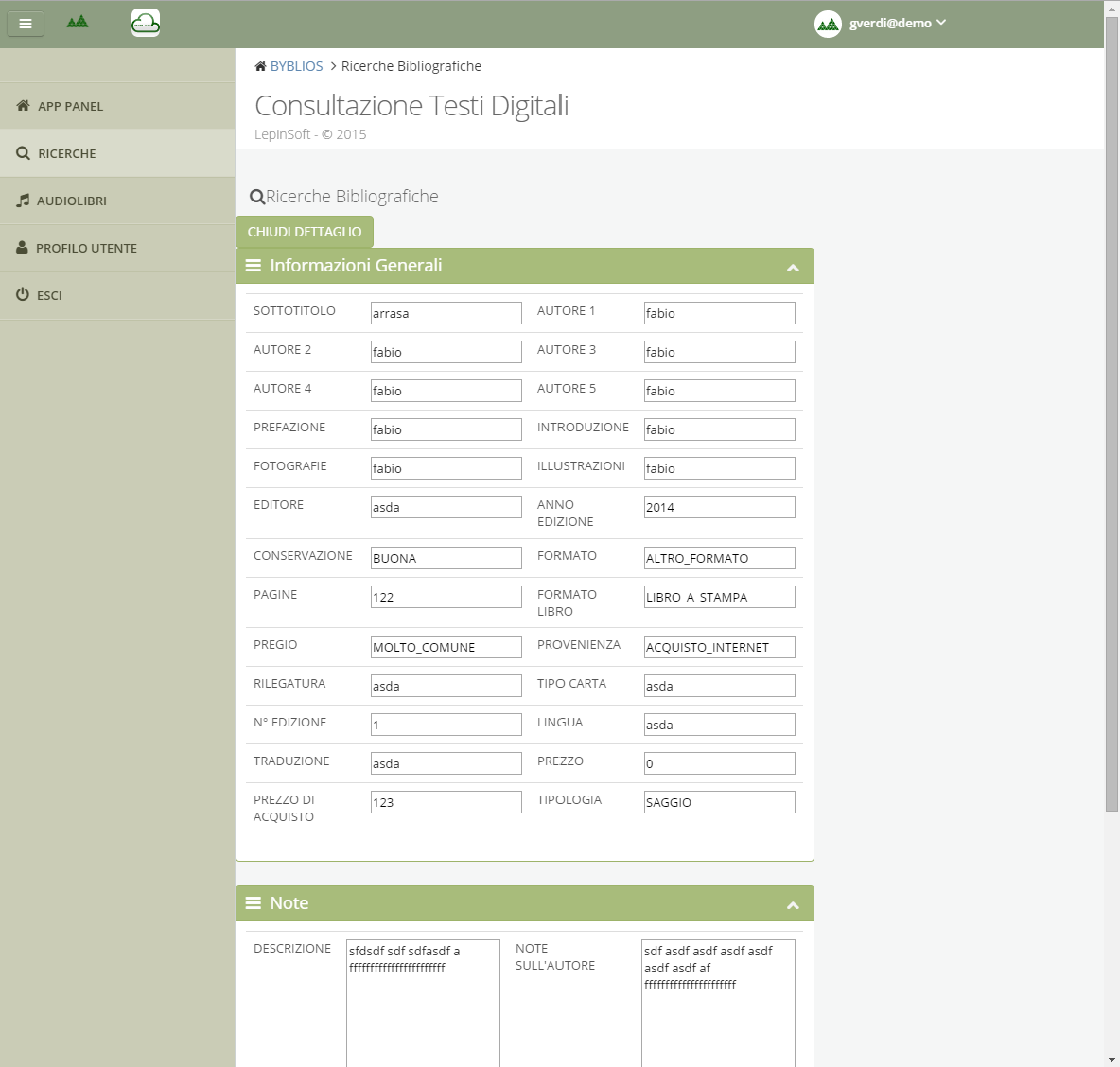Click the RILEGATURA input field
Viewport: 1120px width, 1067px height.
[446, 686]
